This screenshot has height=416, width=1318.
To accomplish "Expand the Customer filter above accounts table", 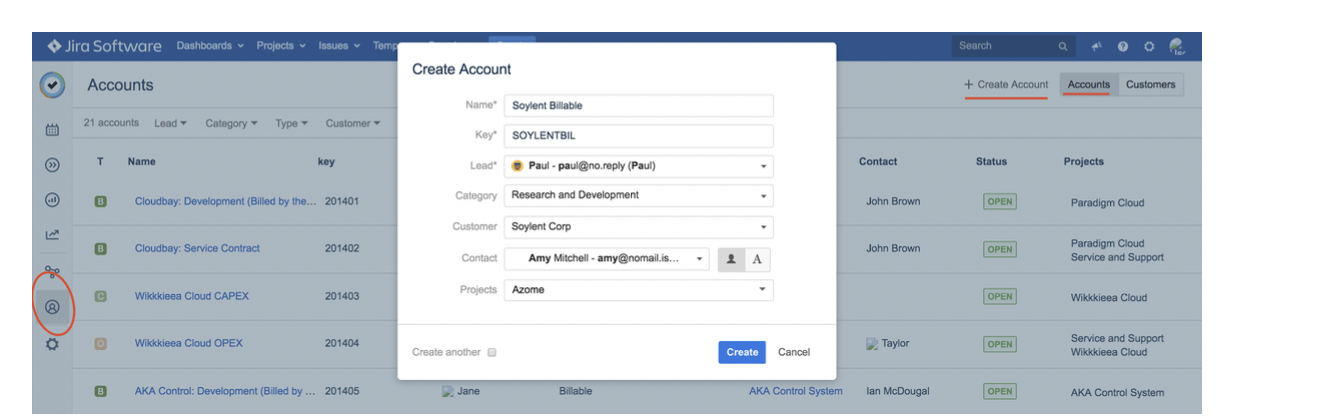I will click(x=352, y=124).
